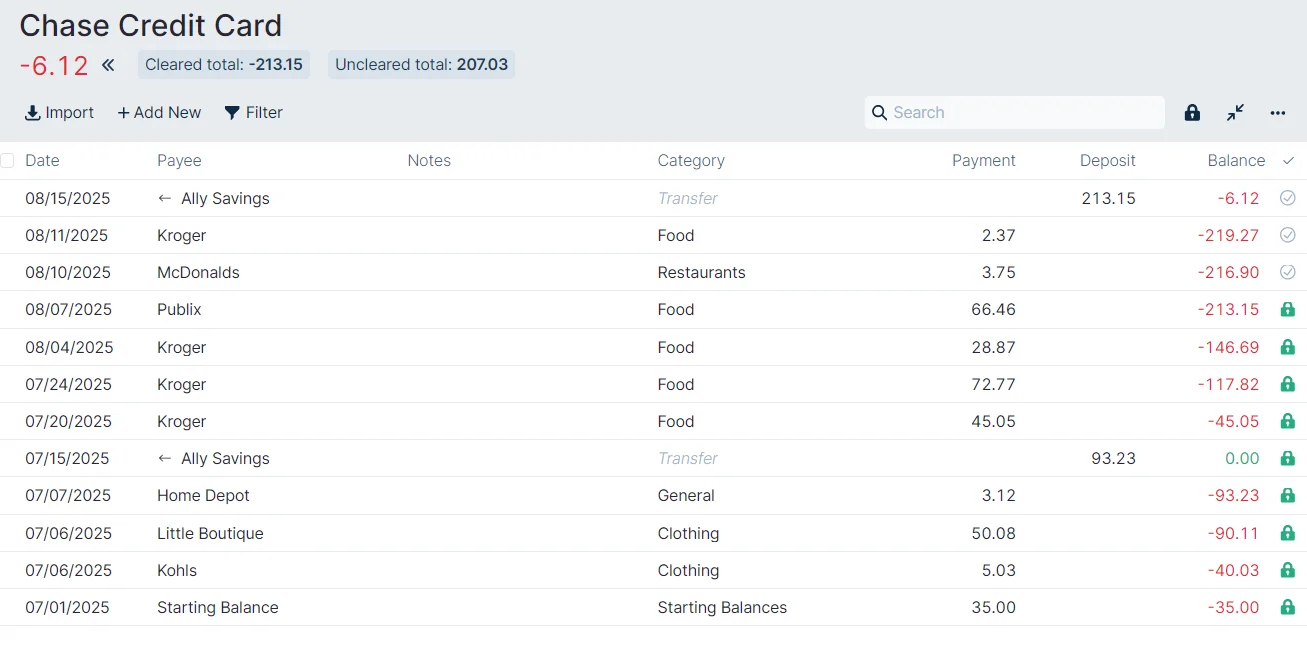Click the Import button
Viewport: 1307px width, 652px height.
tap(60, 113)
